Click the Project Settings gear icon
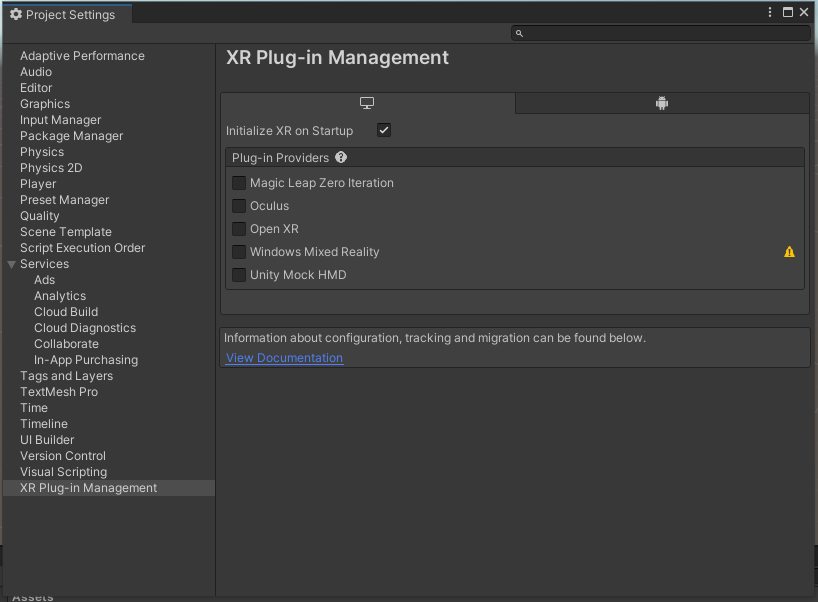 point(16,14)
